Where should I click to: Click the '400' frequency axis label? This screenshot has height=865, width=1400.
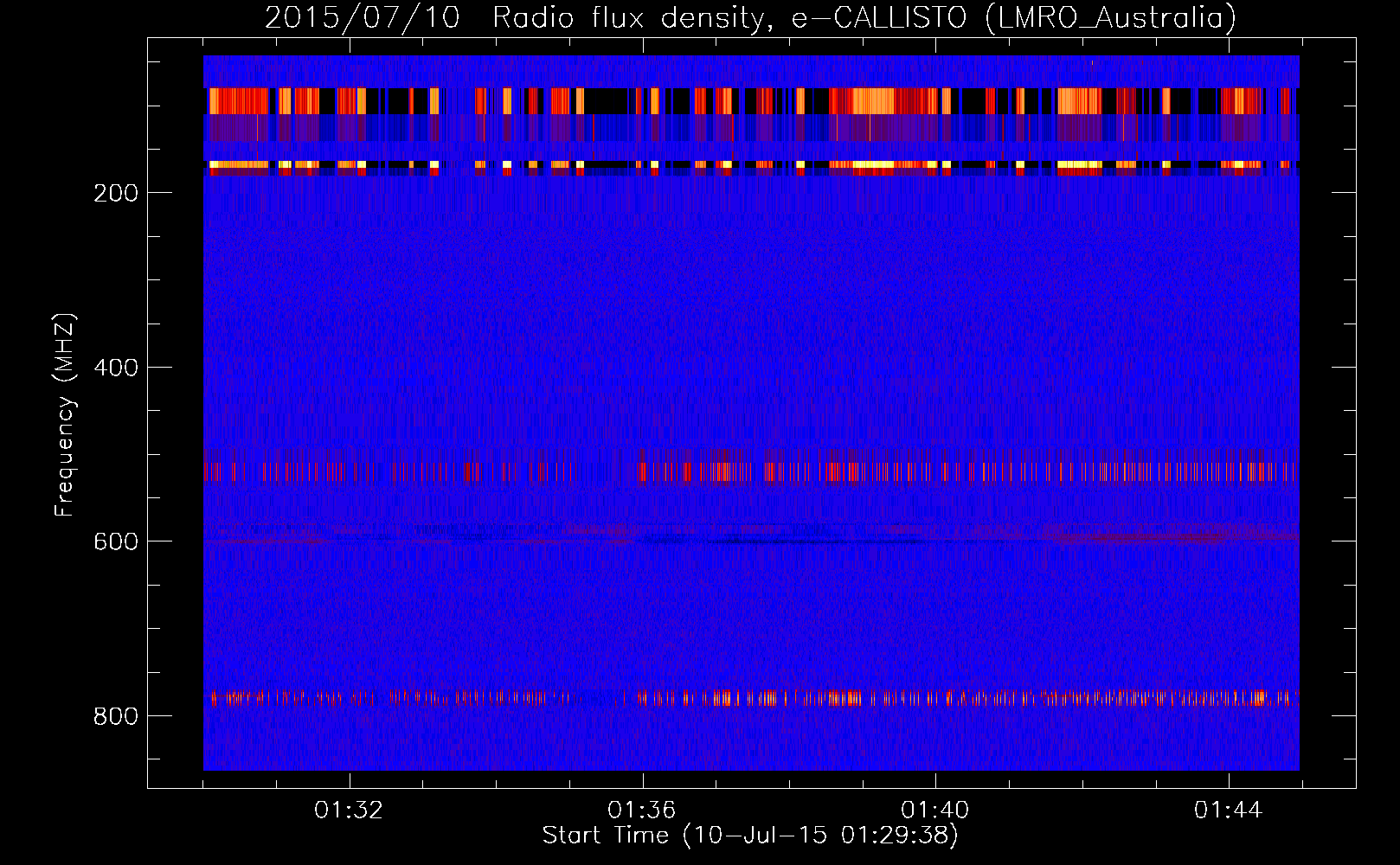point(116,368)
